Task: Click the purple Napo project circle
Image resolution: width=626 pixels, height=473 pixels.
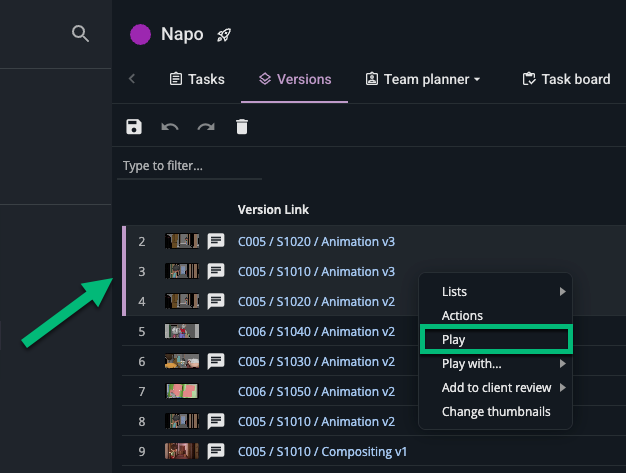Action: [x=141, y=35]
